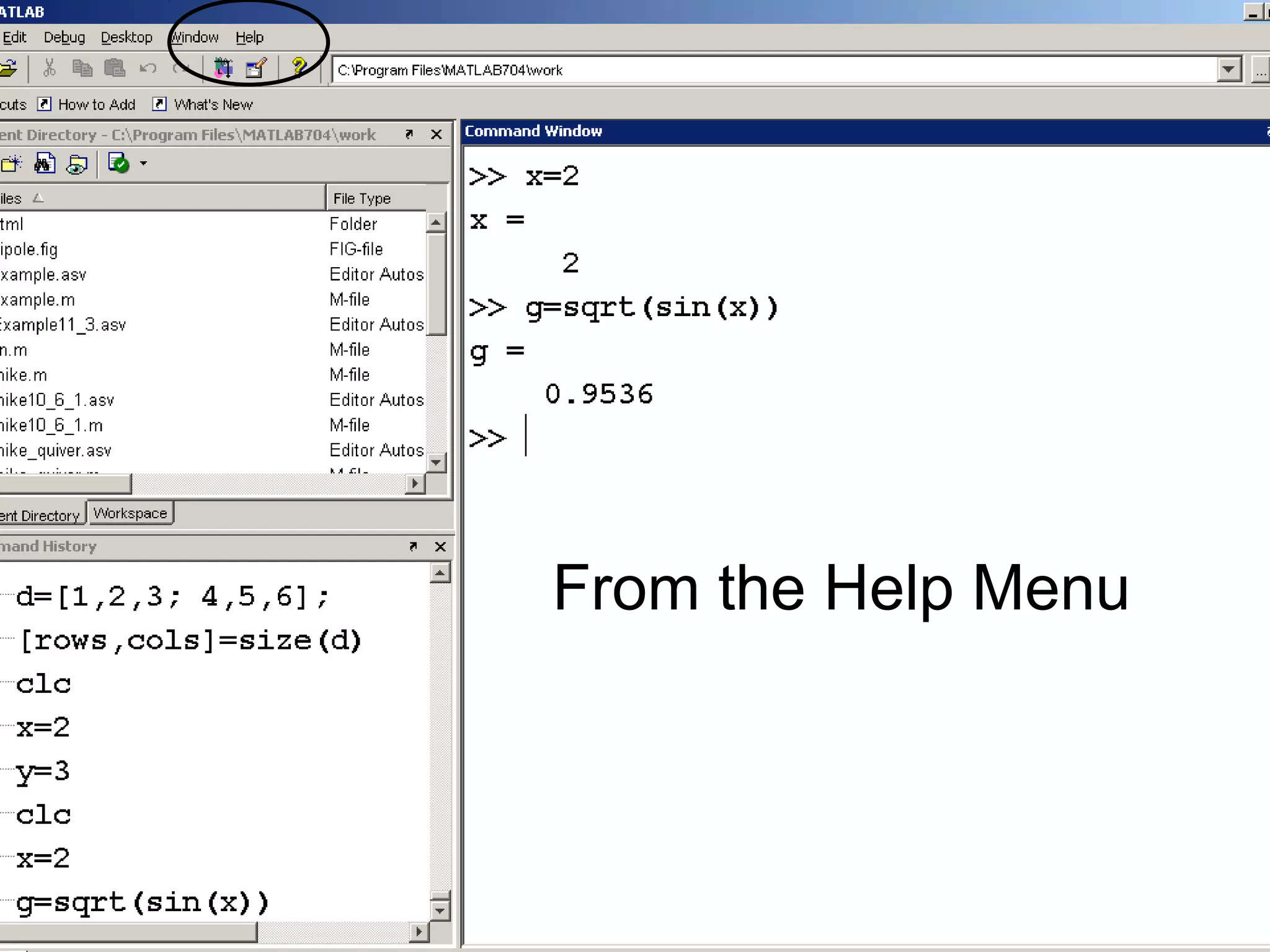
Task: Open Reports dropdown arrow in directory toolbar
Action: (143, 164)
